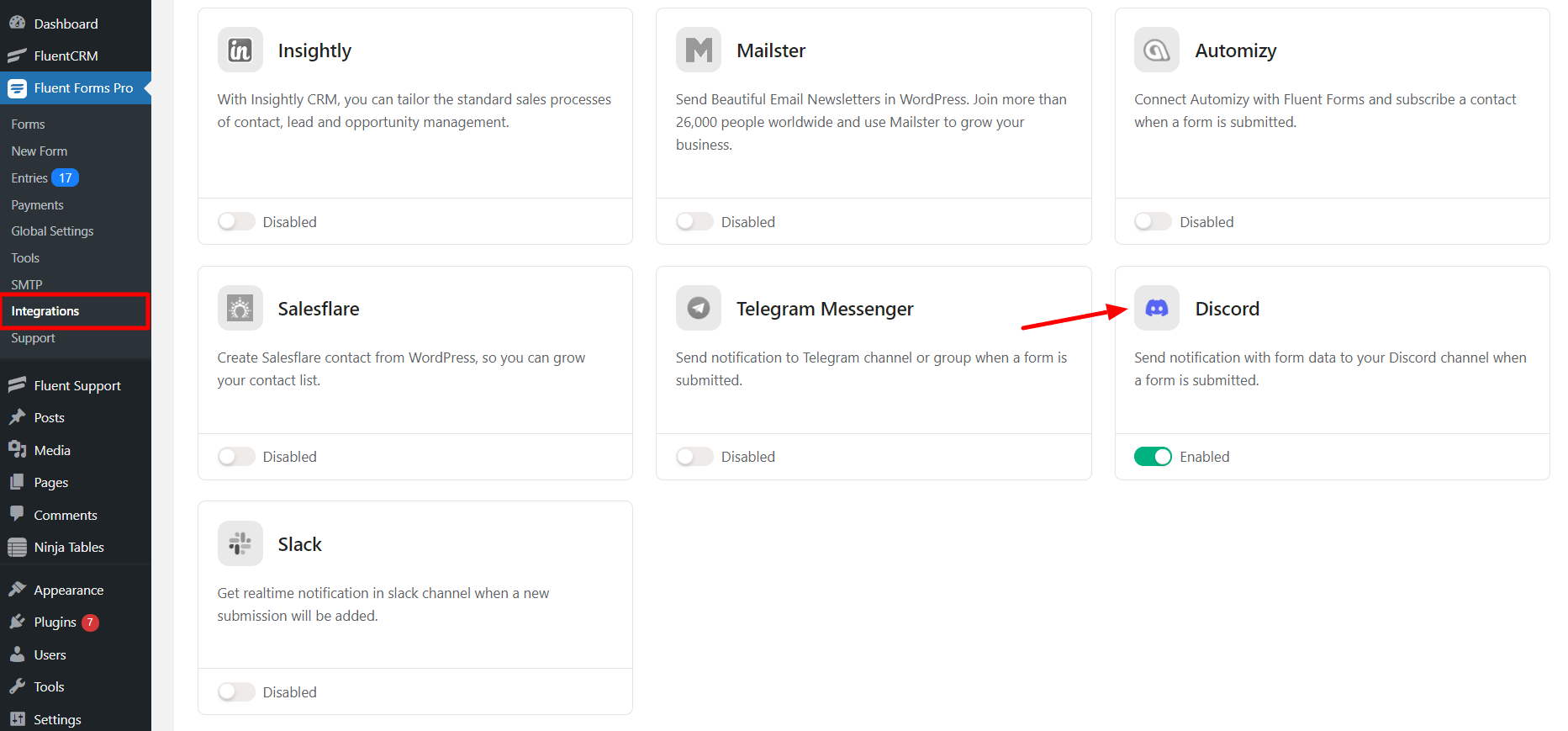Turn on the Insightly toggle
The width and height of the screenshot is (1568, 731).
(235, 222)
